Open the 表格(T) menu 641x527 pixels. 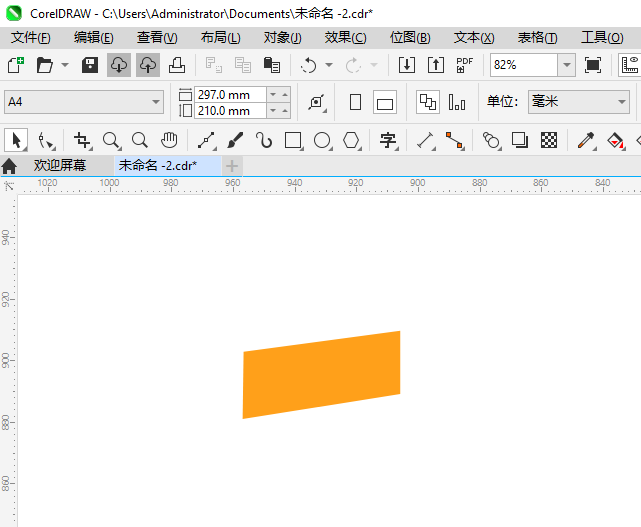[538, 38]
